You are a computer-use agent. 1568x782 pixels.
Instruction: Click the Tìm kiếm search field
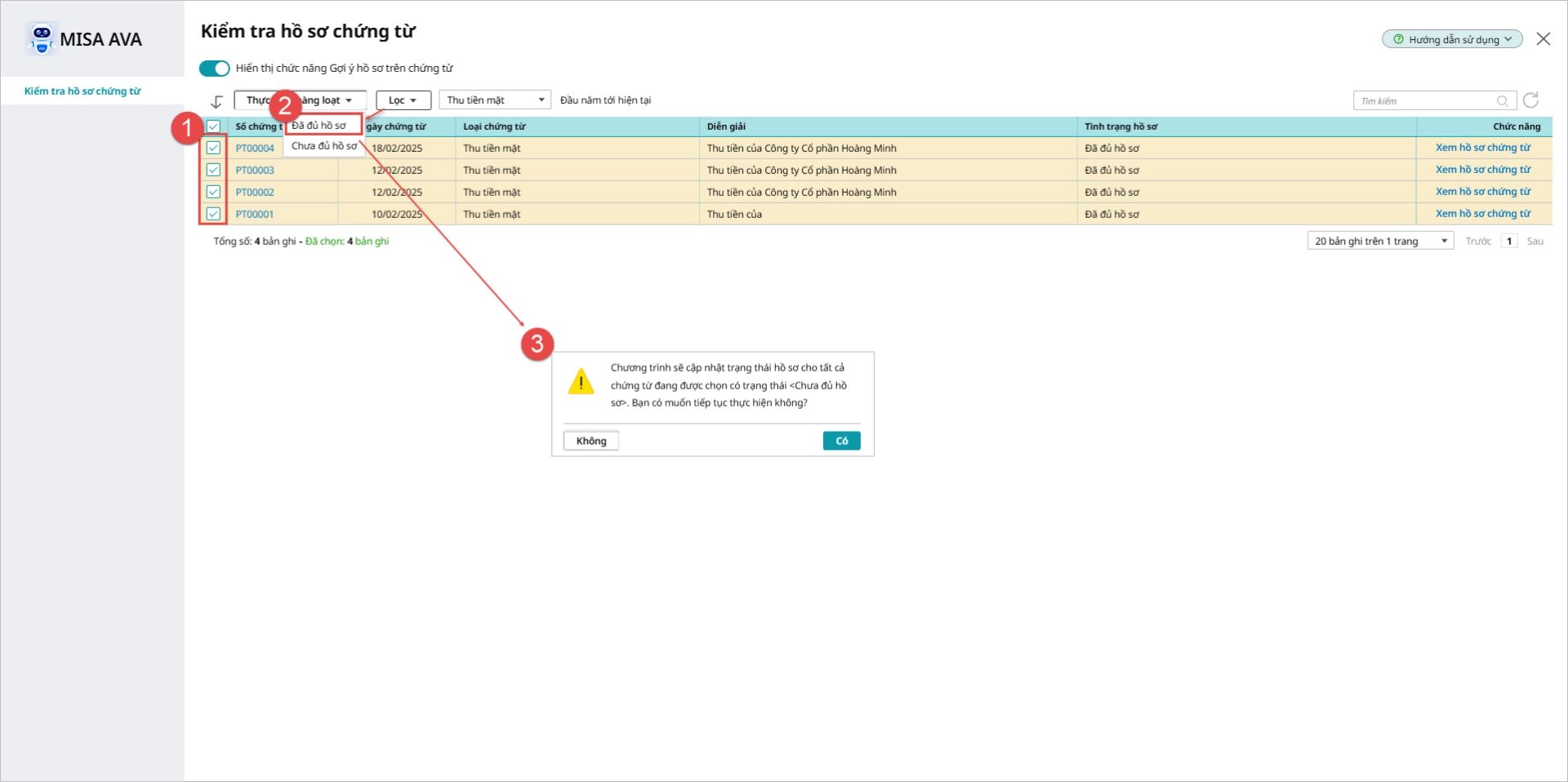pyautogui.click(x=1425, y=101)
